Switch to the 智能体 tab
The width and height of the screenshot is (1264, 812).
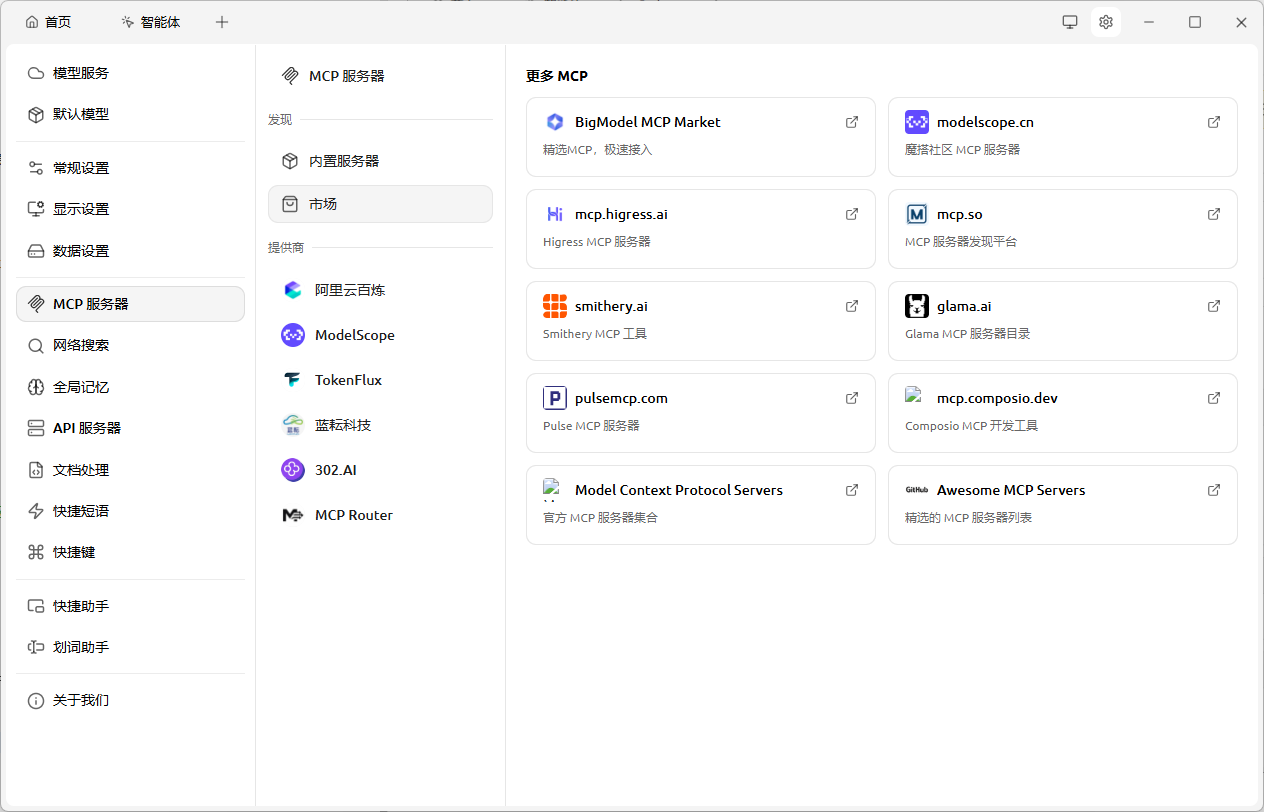[150, 22]
